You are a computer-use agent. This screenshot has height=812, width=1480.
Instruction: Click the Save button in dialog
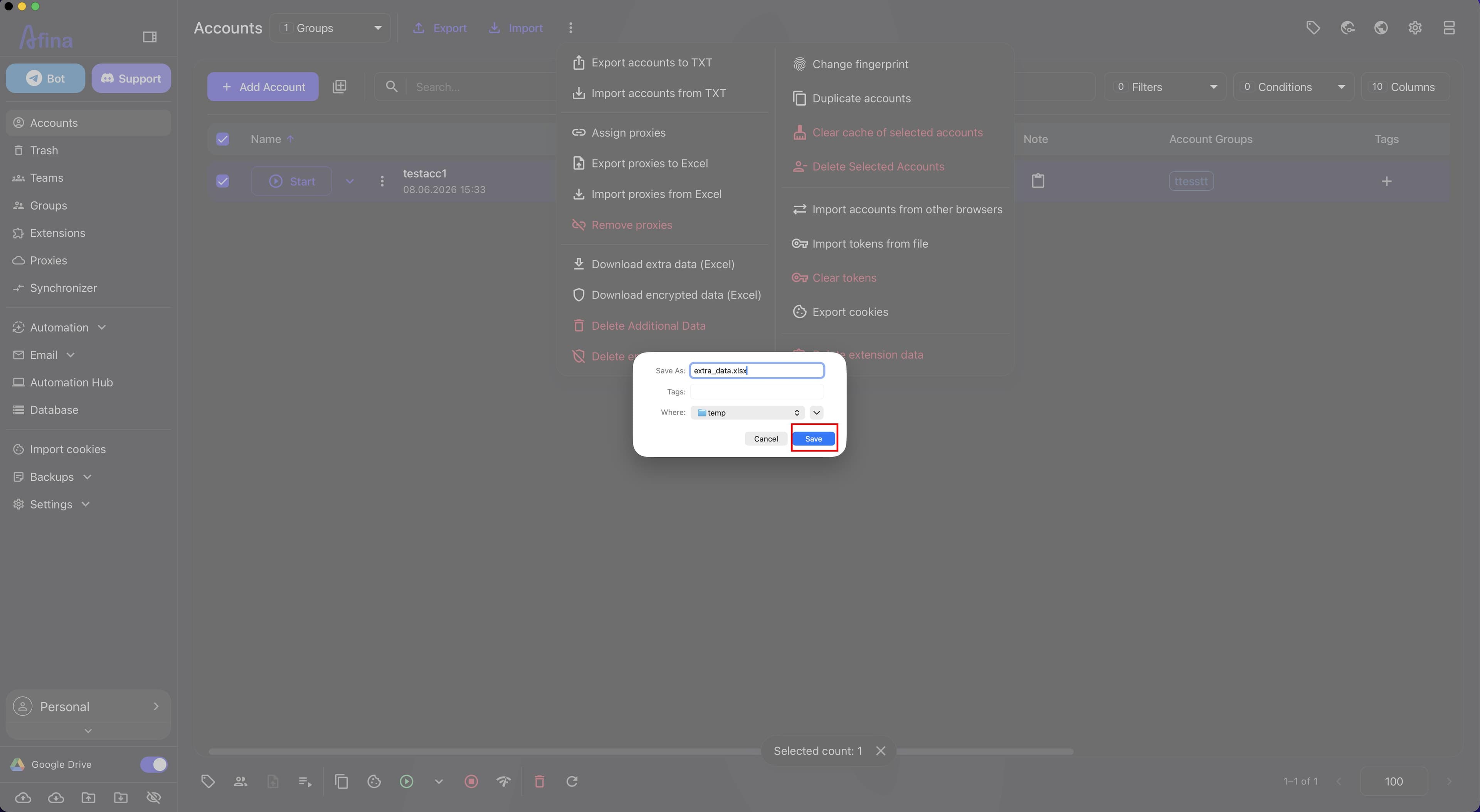pyautogui.click(x=813, y=439)
